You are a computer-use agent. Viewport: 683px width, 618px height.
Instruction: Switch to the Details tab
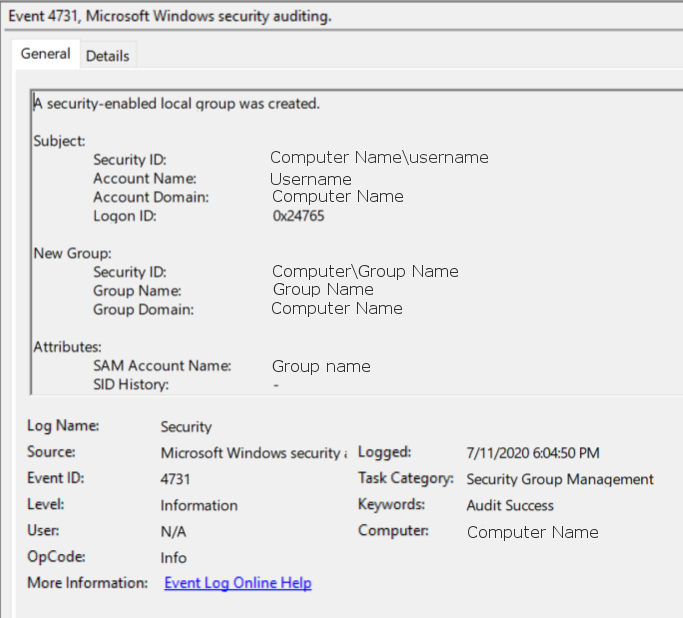coord(107,56)
